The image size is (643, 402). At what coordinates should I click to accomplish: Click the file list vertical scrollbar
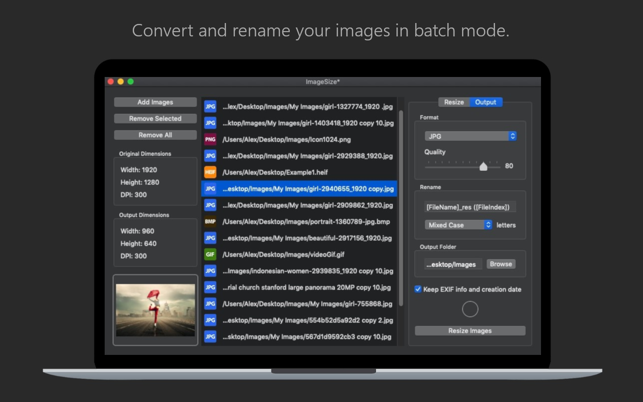click(401, 208)
